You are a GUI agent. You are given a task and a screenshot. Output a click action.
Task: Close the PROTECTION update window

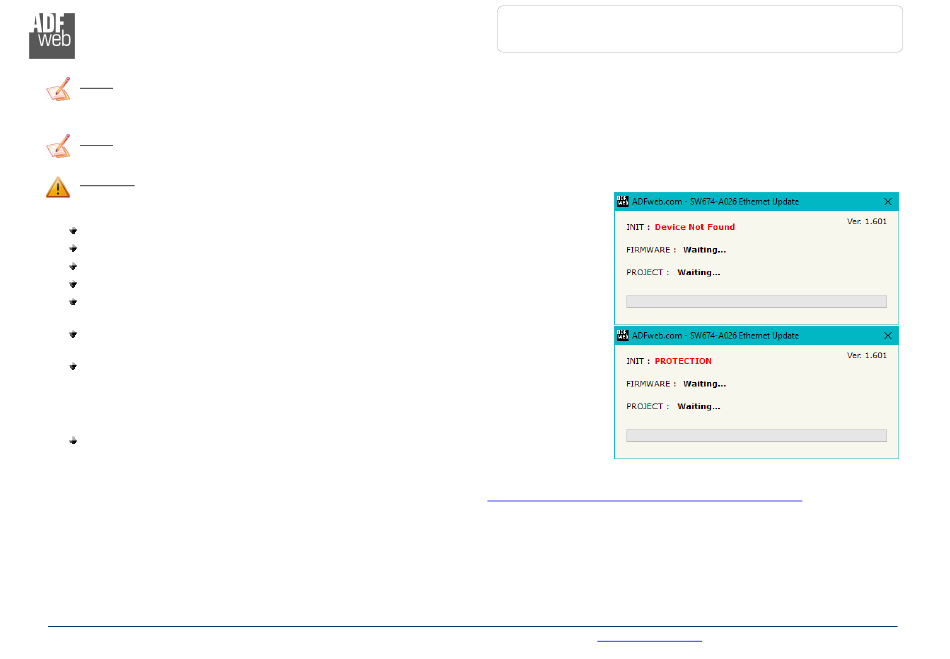pyautogui.click(x=888, y=336)
